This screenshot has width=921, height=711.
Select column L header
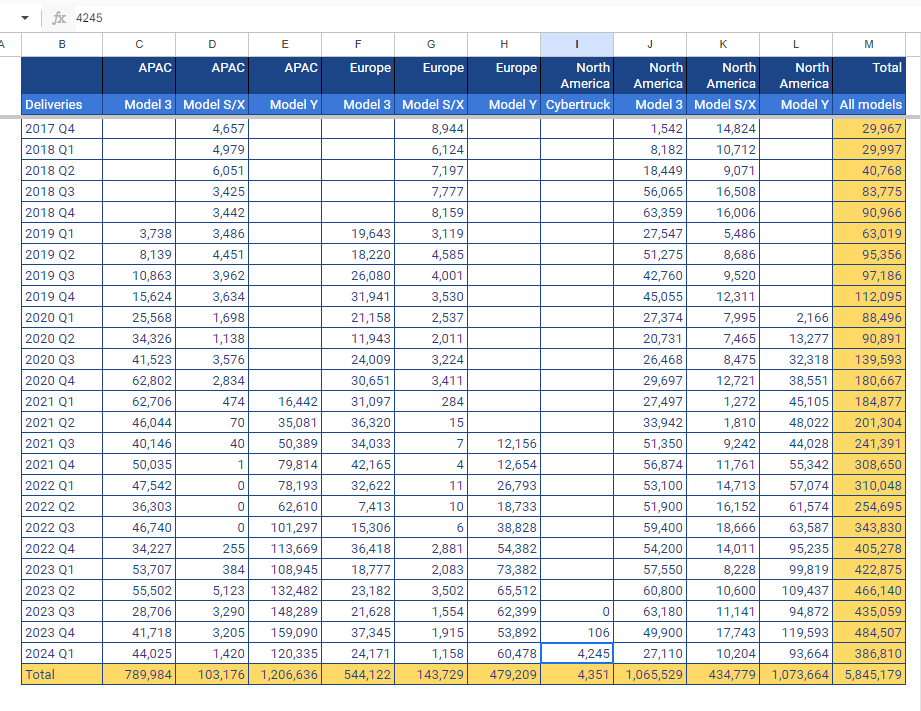pyautogui.click(x=796, y=44)
